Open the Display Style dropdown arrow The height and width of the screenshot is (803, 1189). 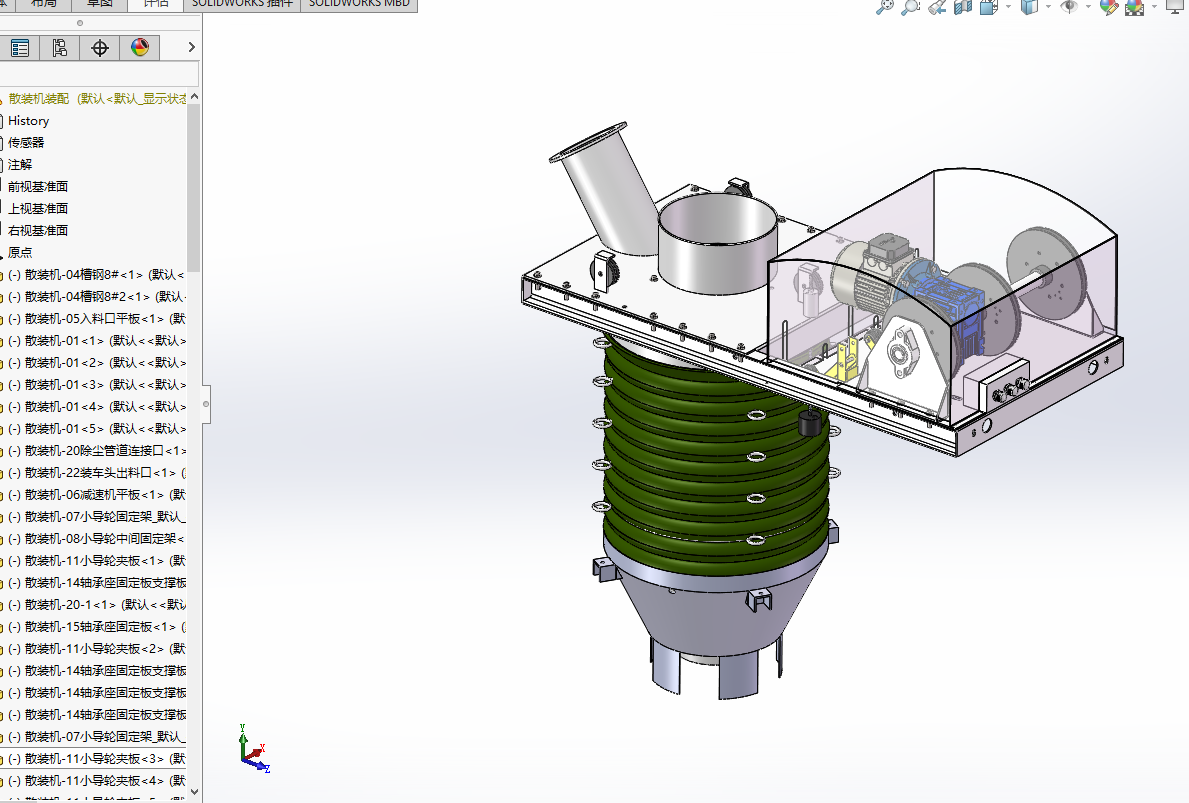pos(1049,7)
